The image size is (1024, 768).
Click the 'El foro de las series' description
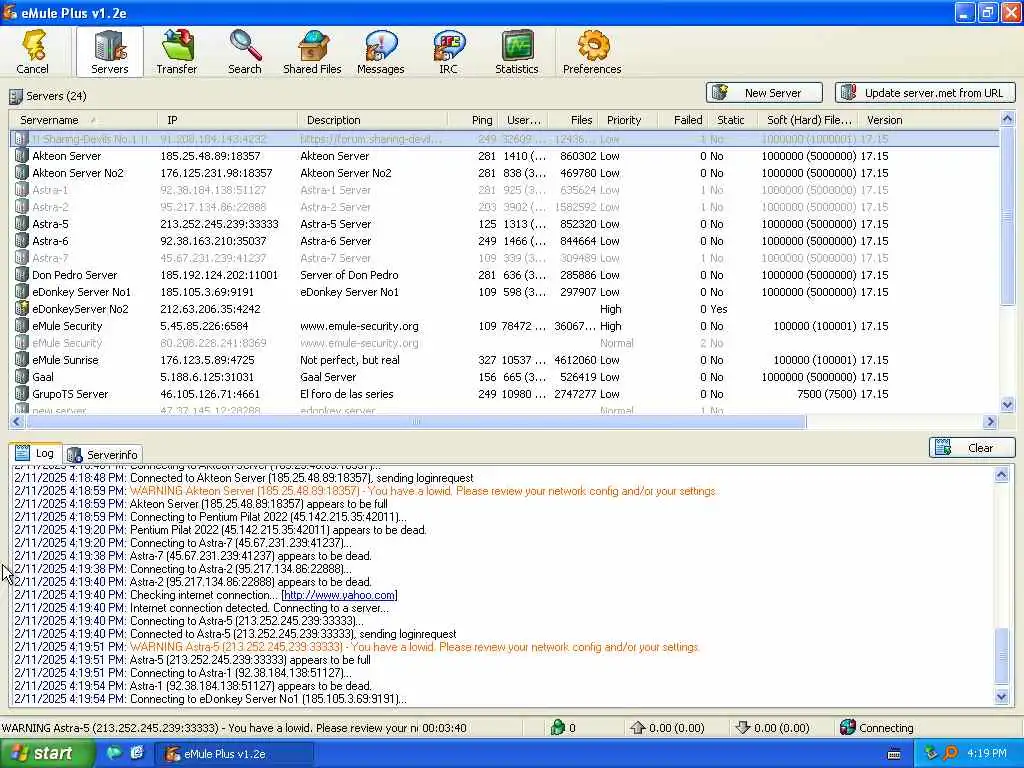tap(346, 394)
